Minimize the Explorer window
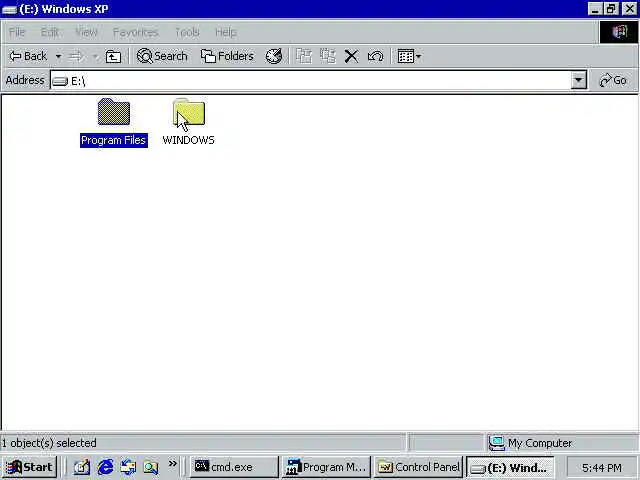The image size is (640, 480). click(x=595, y=9)
